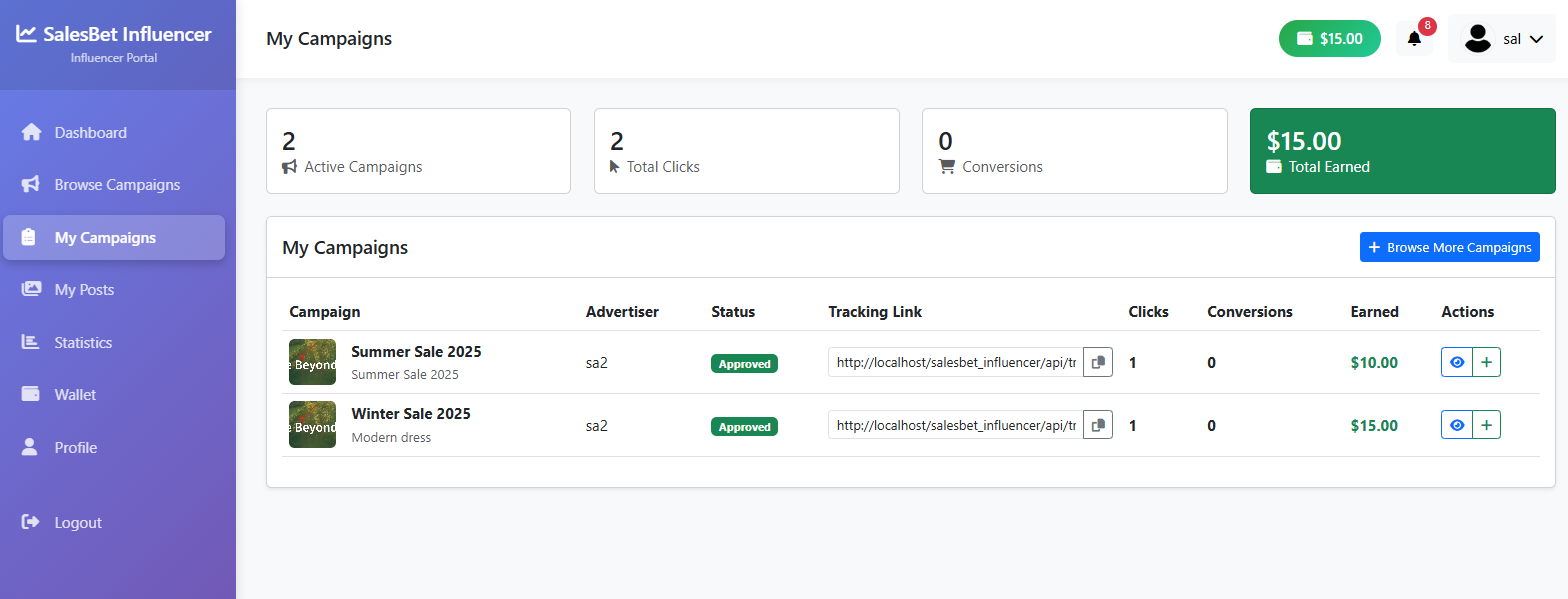Click the Conversions stat card

(1074, 151)
